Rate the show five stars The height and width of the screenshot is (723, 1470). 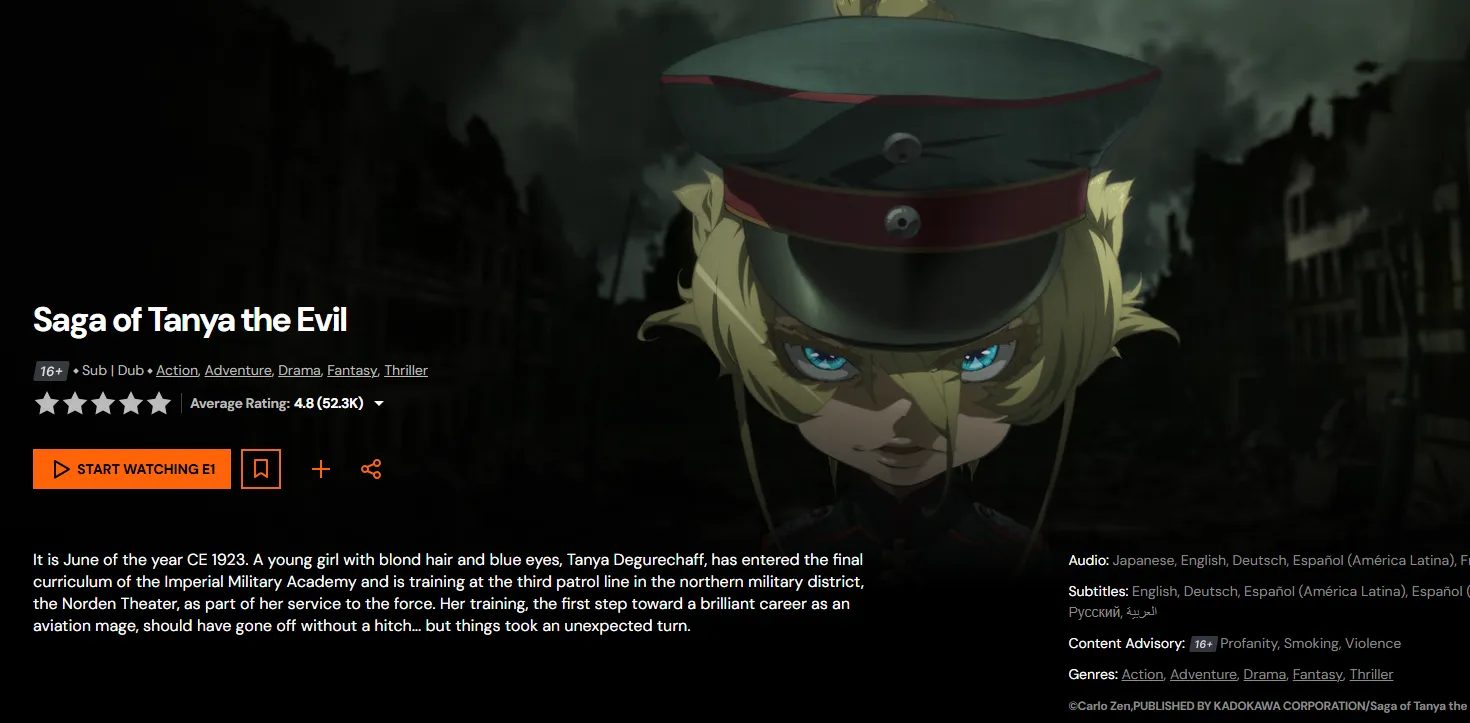tap(159, 404)
